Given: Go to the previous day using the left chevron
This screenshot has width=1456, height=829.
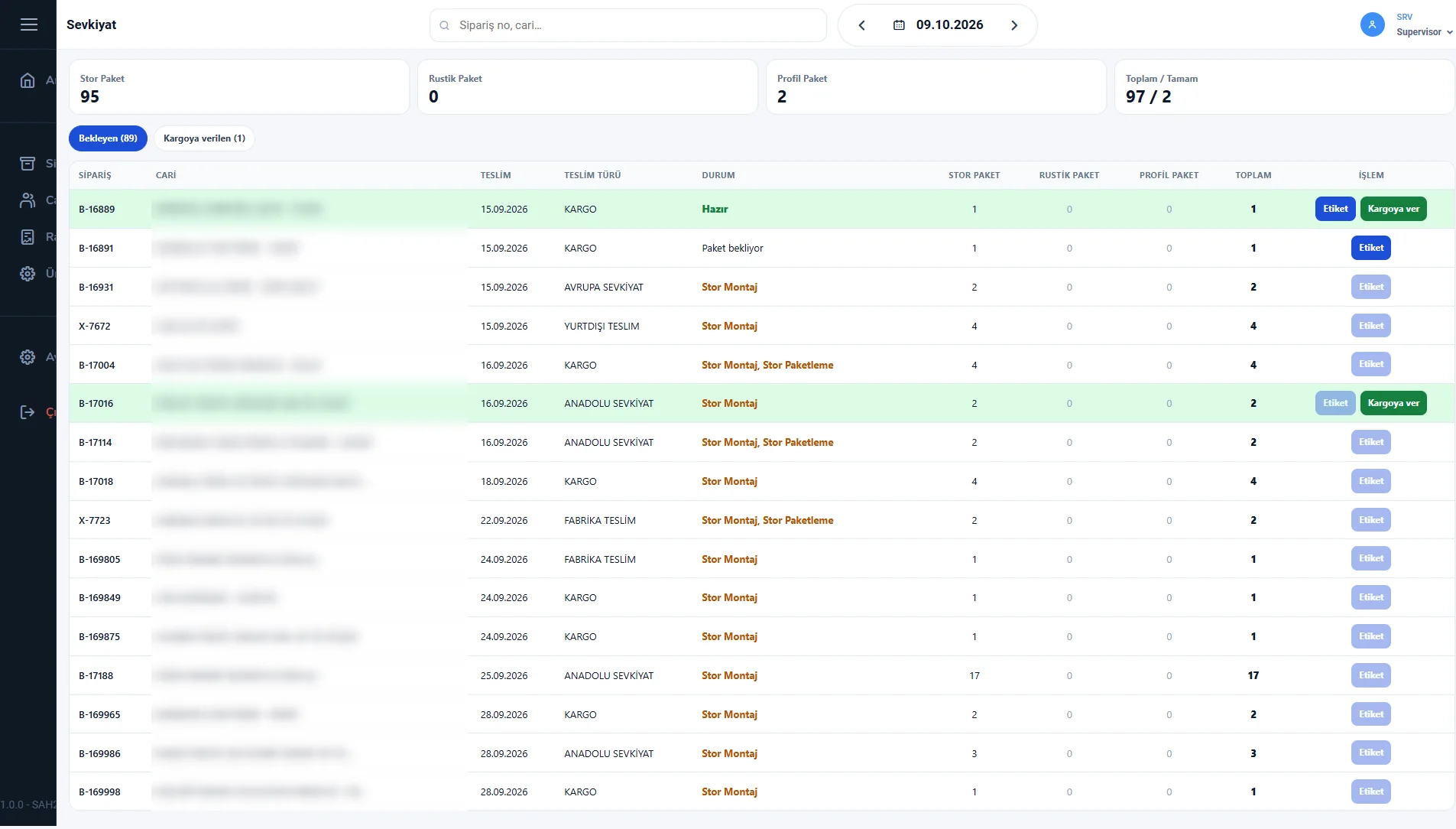Looking at the screenshot, I should (861, 25).
